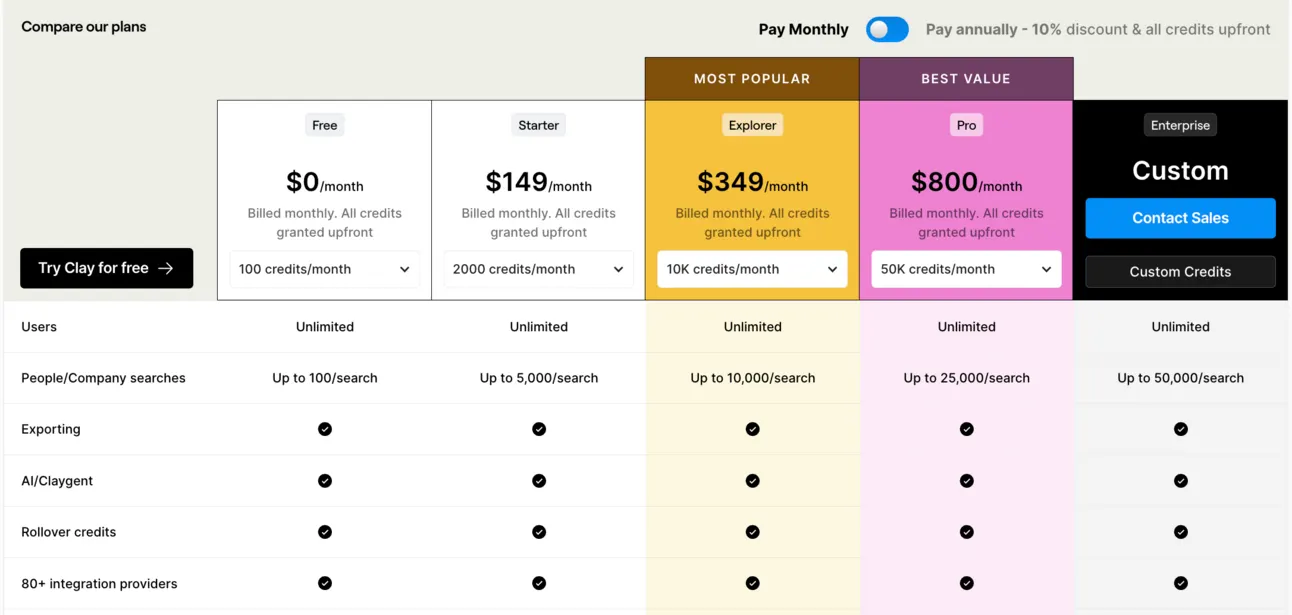Open the Free plan 100 credits/month dropdown
This screenshot has height=615, width=1292.
325,269
